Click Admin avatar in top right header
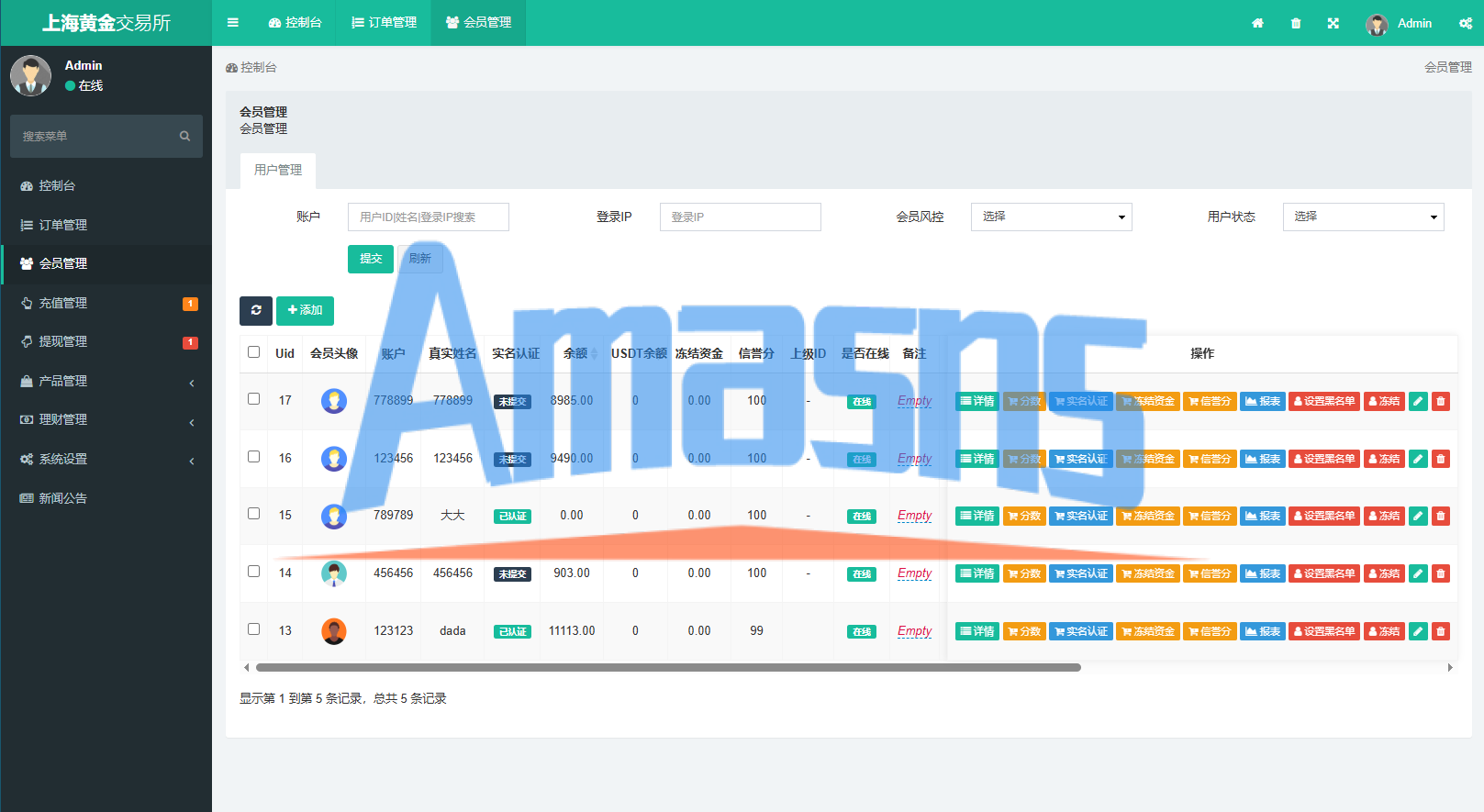The width and height of the screenshot is (1484, 812). pyautogui.click(x=1377, y=24)
